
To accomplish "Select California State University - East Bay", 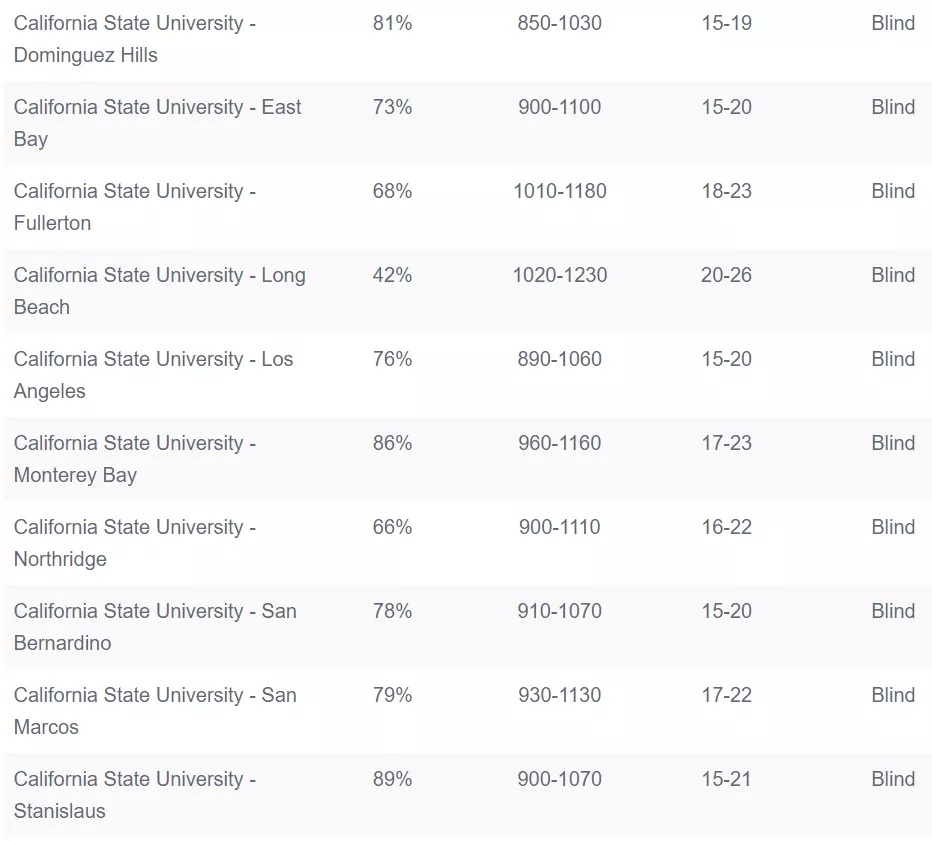I will (x=157, y=123).
